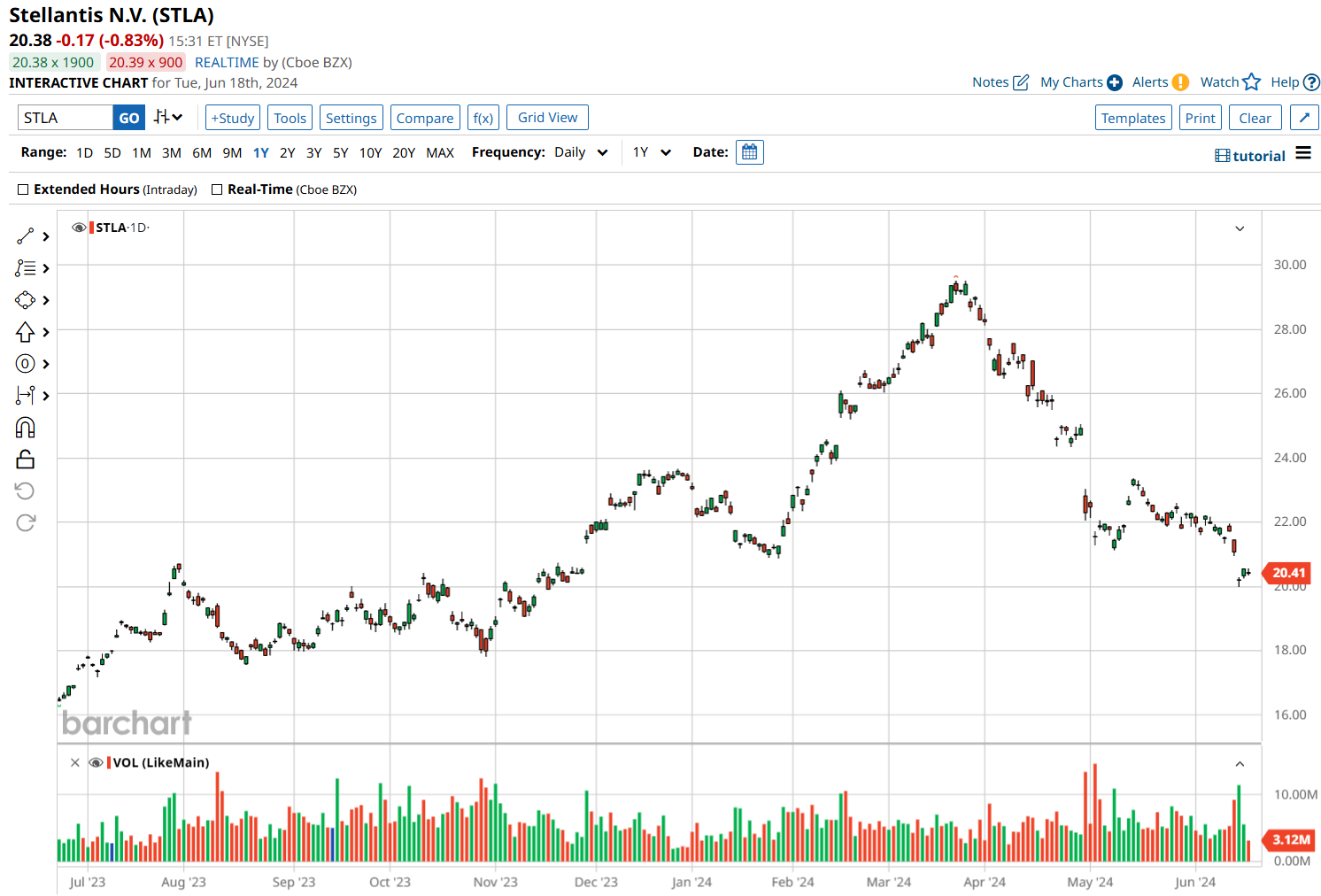This screenshot has width=1321, height=896.
Task: Select the 5Y range option
Action: tap(340, 152)
